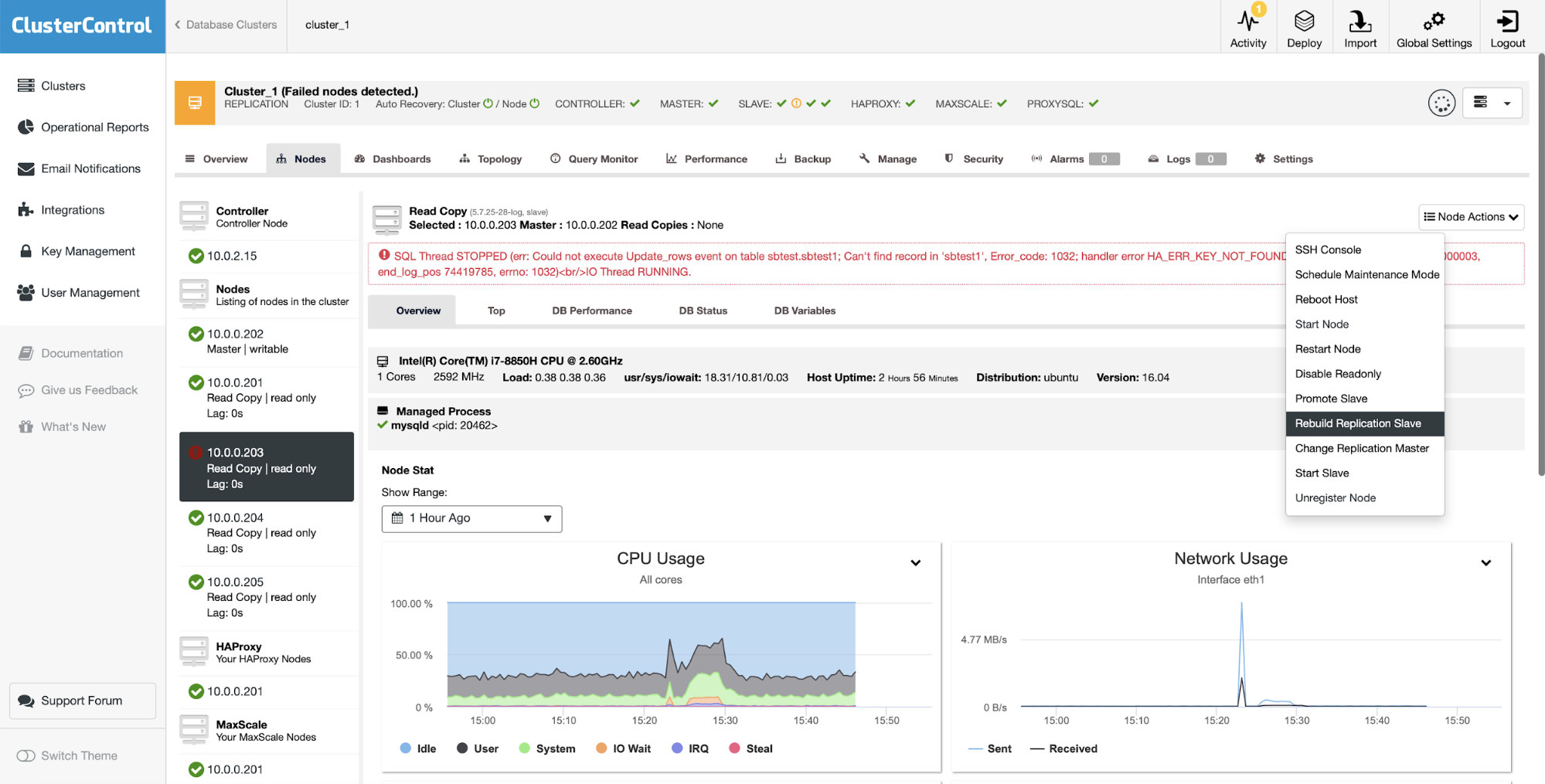Expand the Network Usage chart chevron
1545x784 pixels.
pos(1485,563)
